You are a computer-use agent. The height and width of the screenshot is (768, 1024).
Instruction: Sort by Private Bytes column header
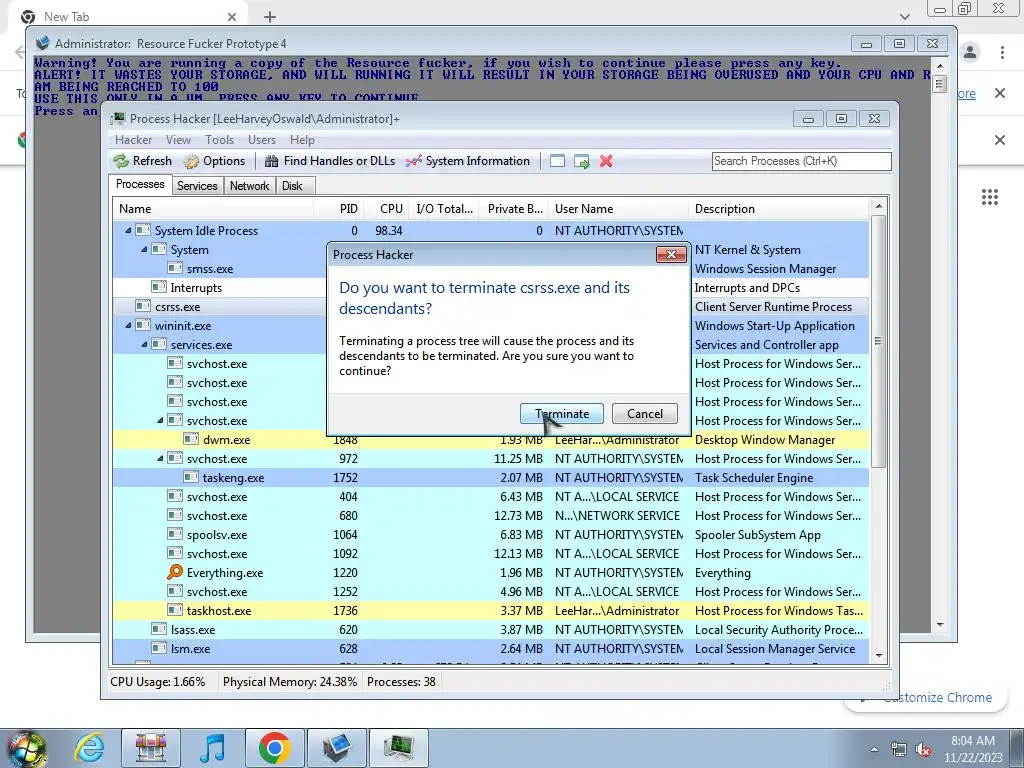[515, 209]
